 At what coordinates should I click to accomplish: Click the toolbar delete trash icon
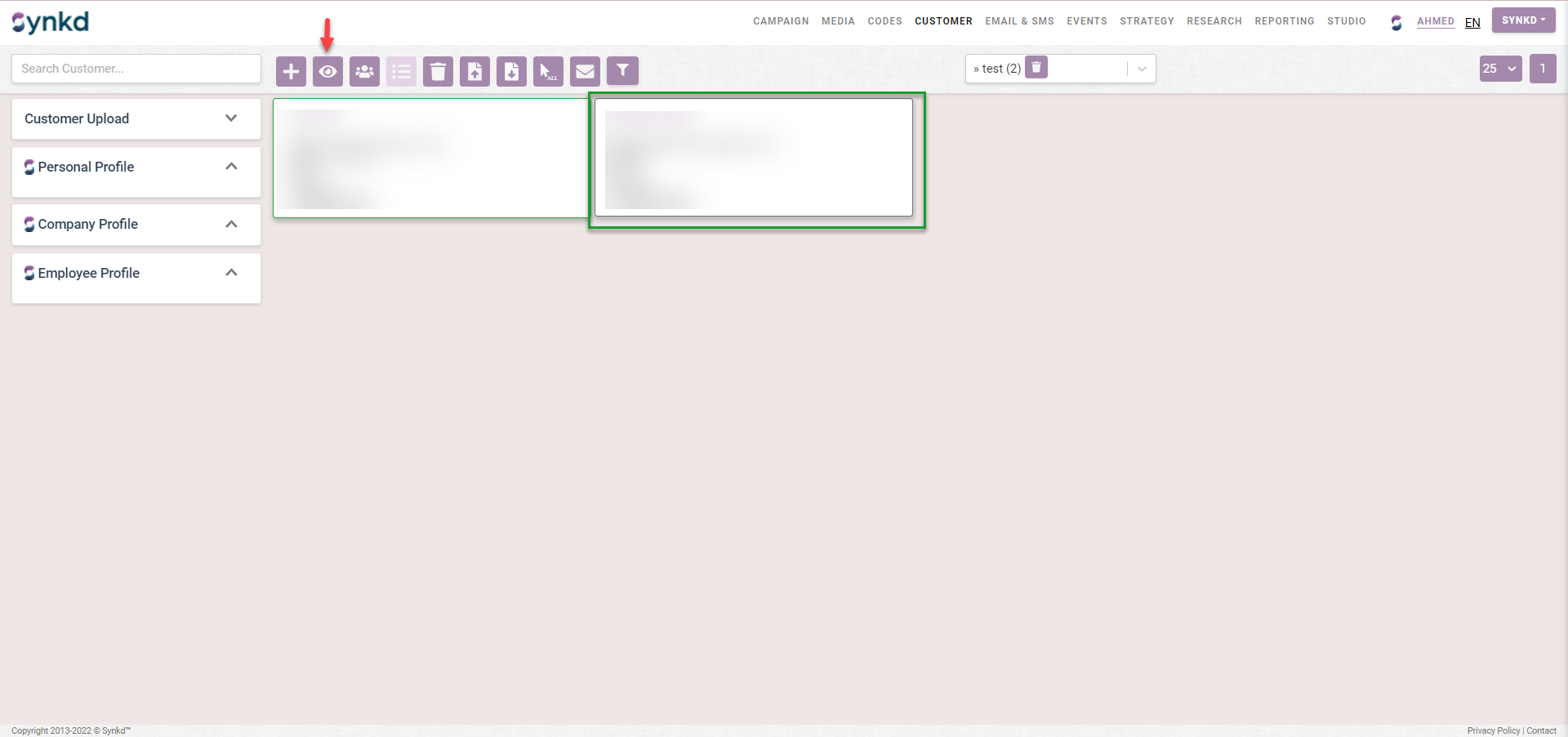pos(438,71)
